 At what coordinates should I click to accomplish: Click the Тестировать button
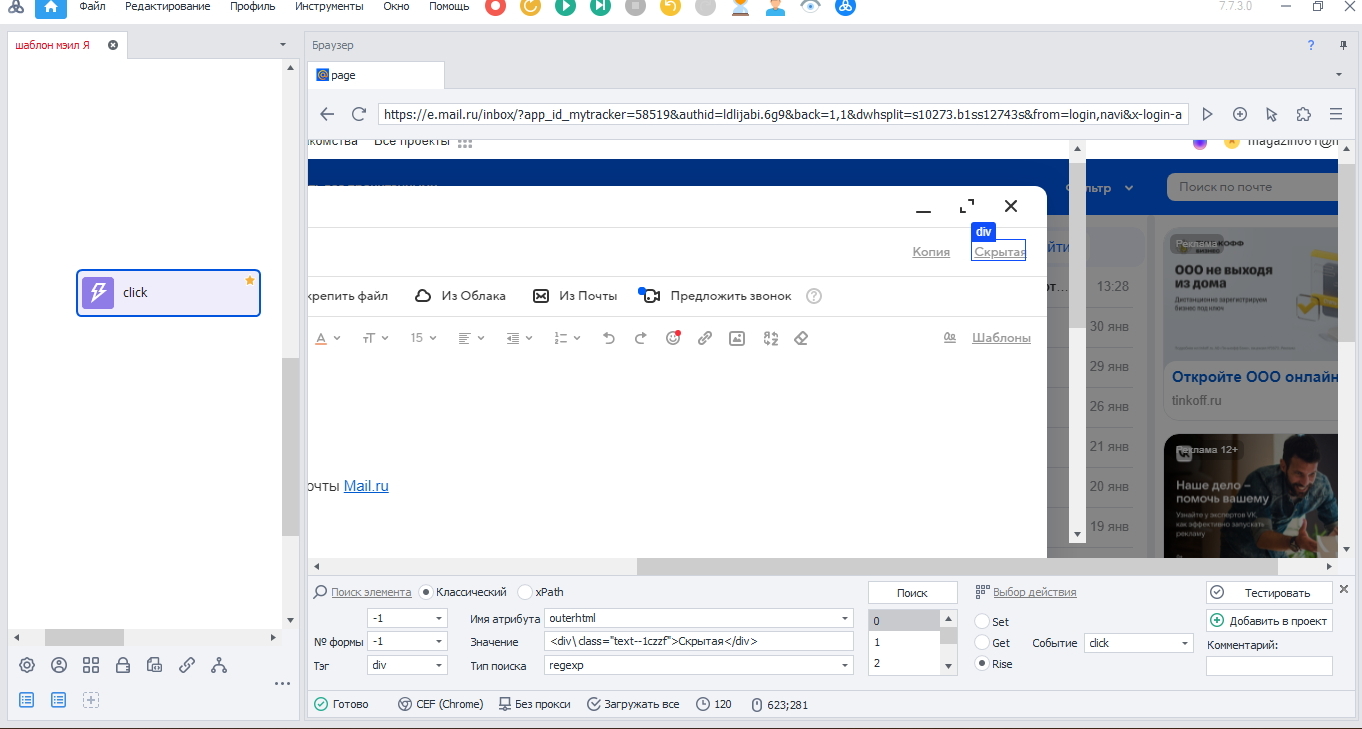tap(1270, 593)
